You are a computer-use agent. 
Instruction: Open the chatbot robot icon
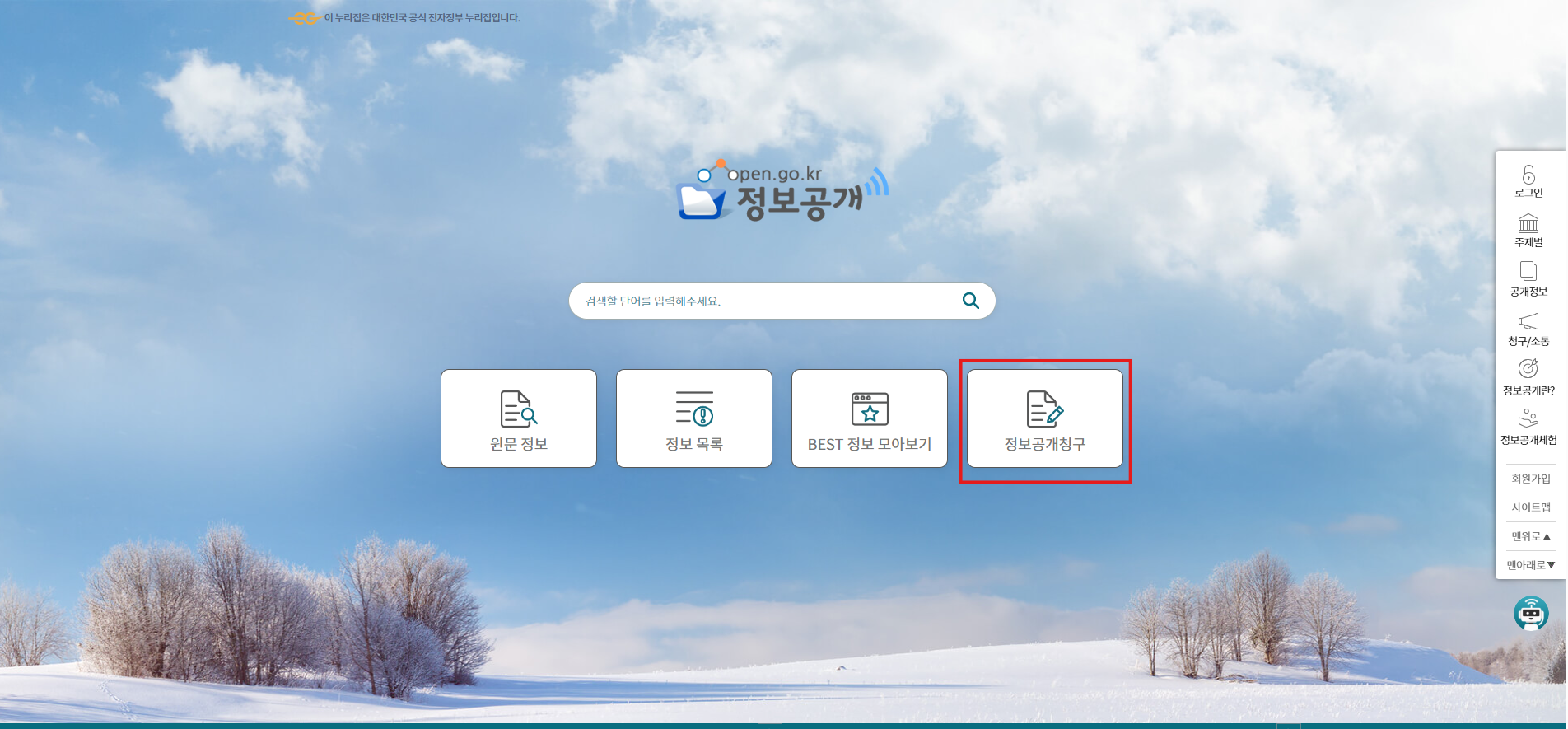(1531, 614)
